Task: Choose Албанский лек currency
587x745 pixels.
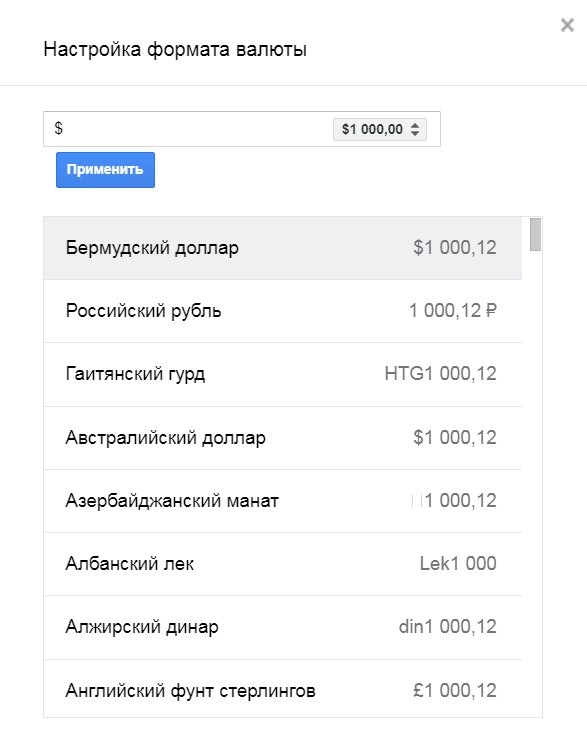Action: tap(283, 564)
